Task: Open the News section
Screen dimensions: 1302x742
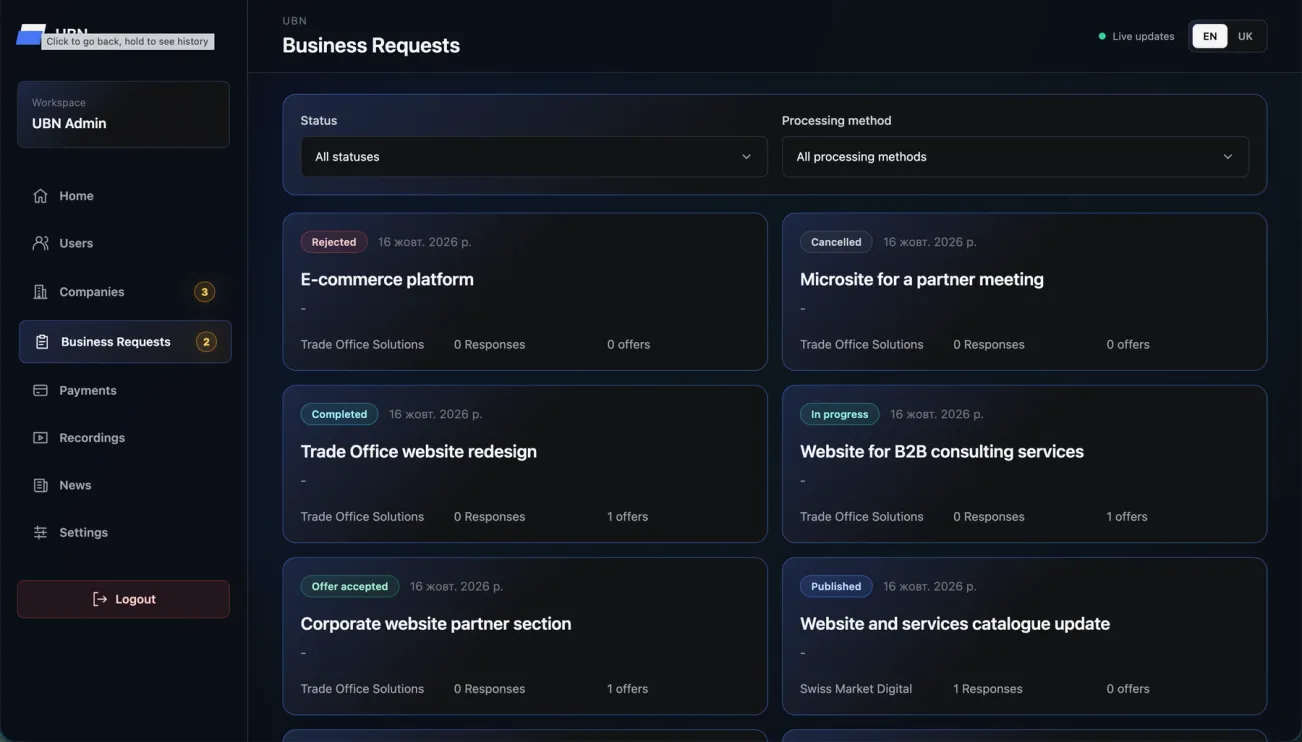Action: (124, 485)
